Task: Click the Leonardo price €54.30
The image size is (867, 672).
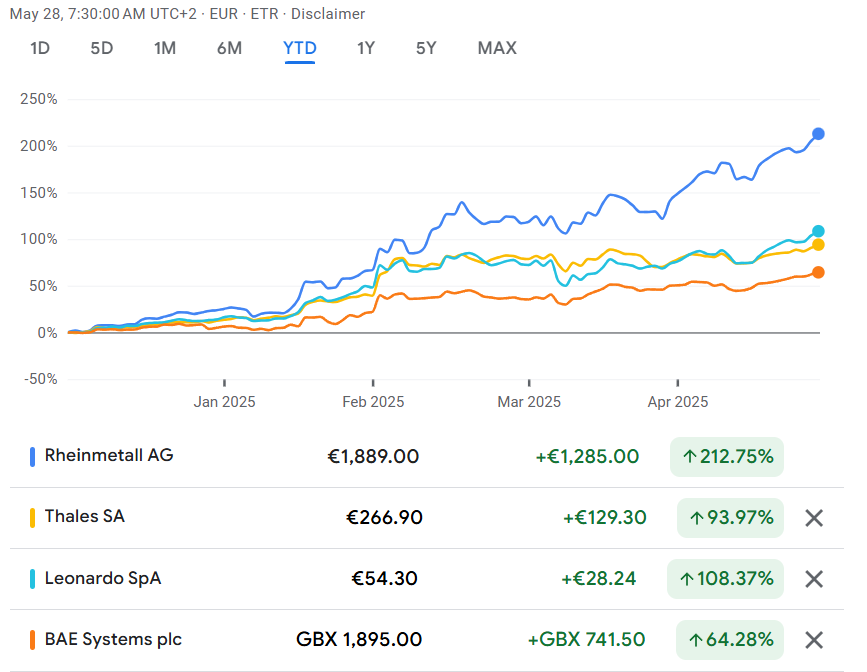Action: point(384,579)
